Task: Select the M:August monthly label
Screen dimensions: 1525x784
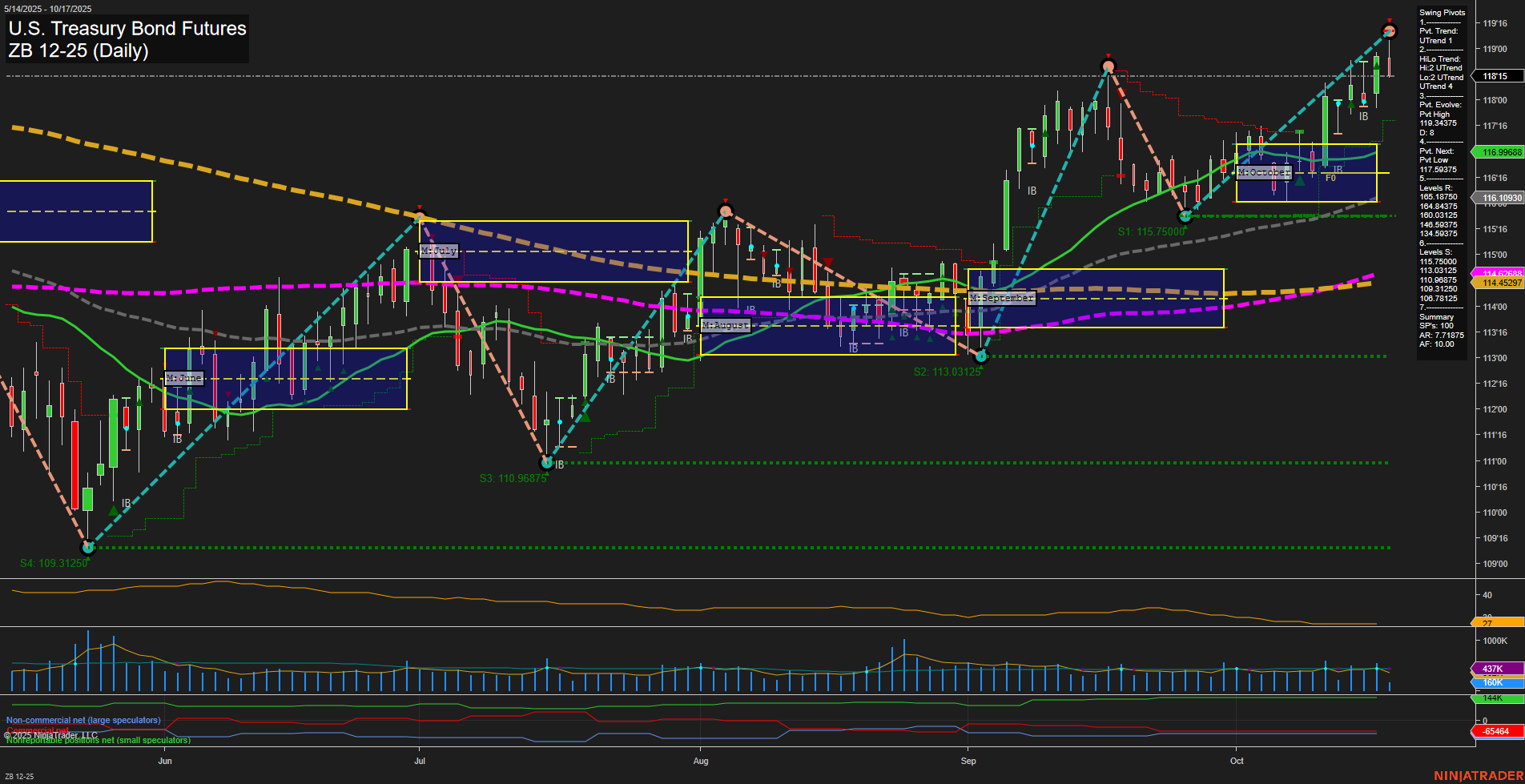Action: pyautogui.click(x=726, y=325)
